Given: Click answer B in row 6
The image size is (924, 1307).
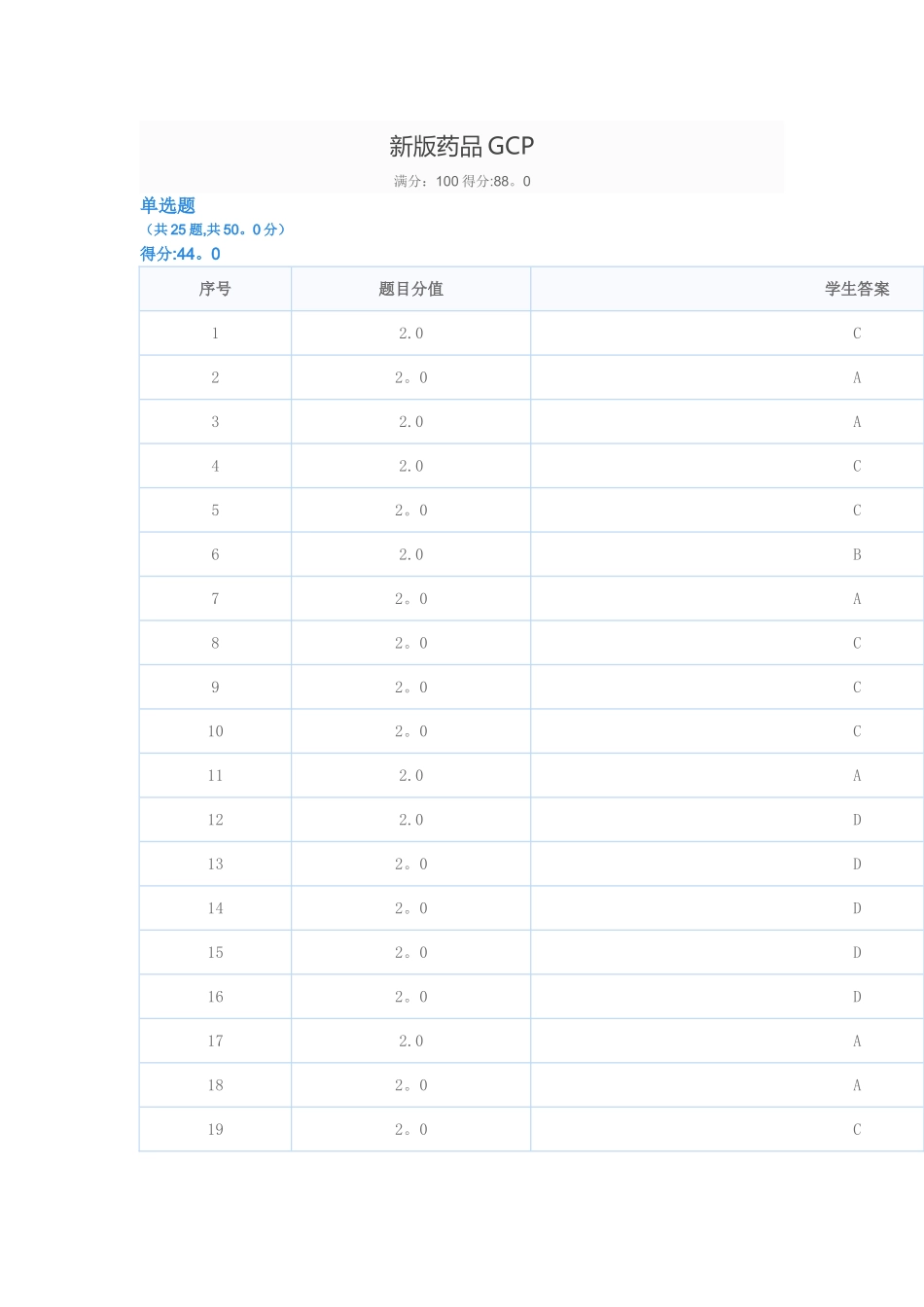Looking at the screenshot, I should (857, 554).
